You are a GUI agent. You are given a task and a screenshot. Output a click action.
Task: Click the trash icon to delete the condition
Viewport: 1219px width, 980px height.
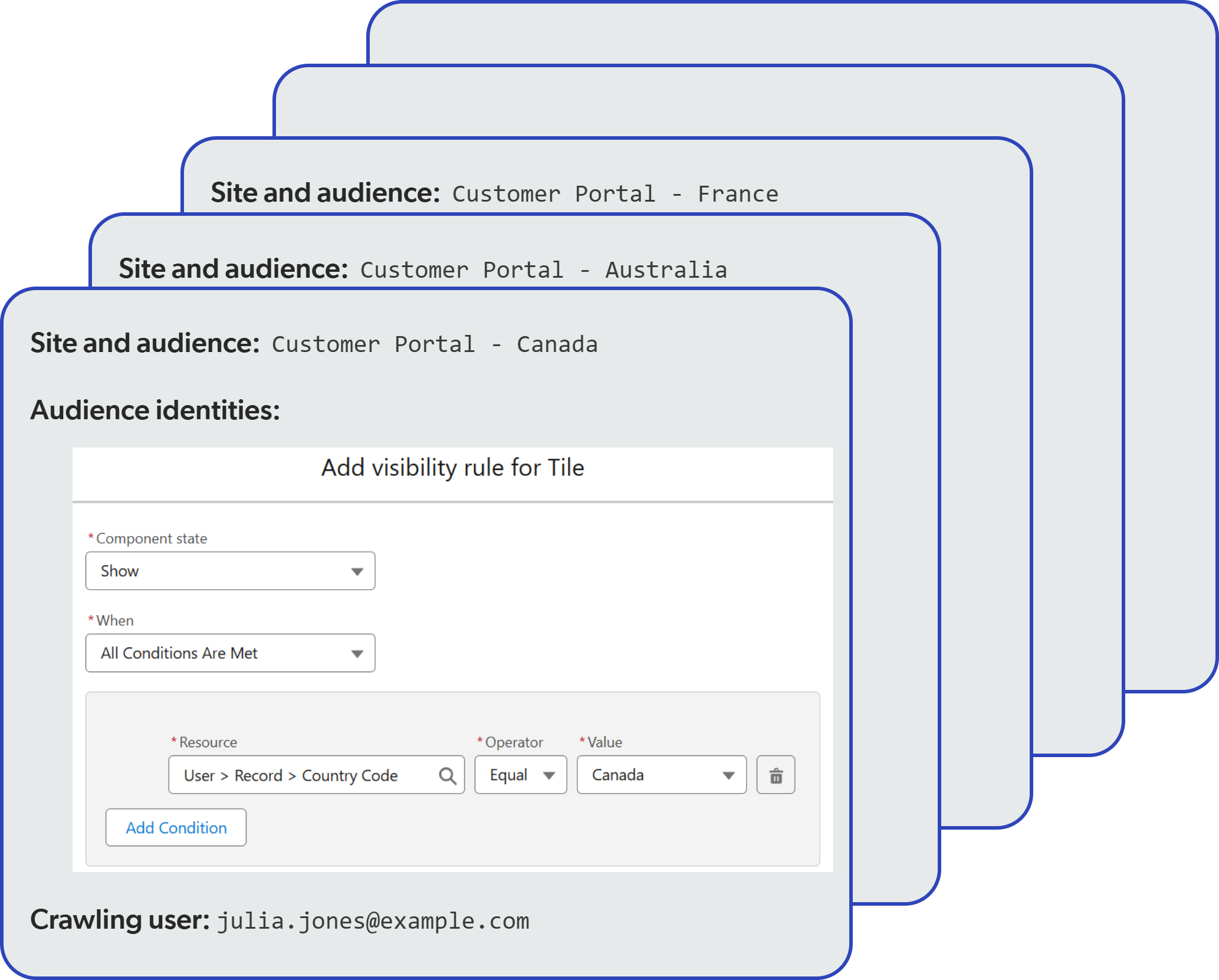(776, 775)
